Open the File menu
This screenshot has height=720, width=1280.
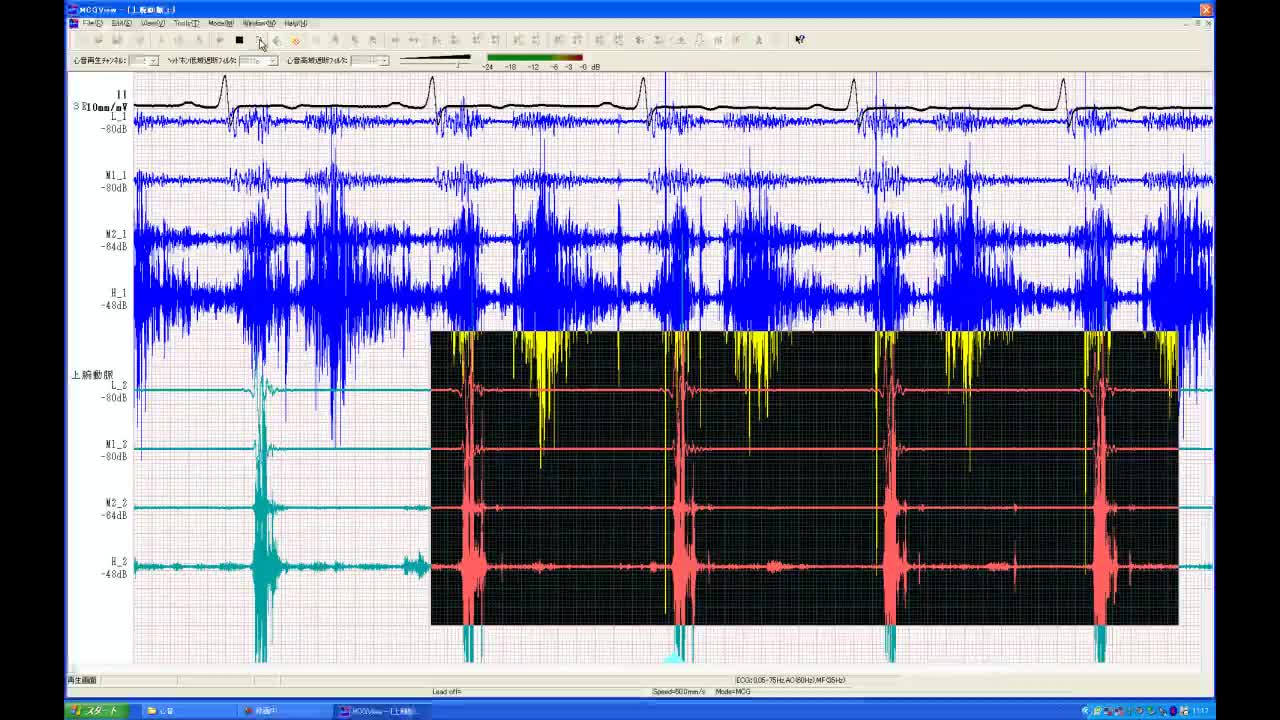[92, 23]
